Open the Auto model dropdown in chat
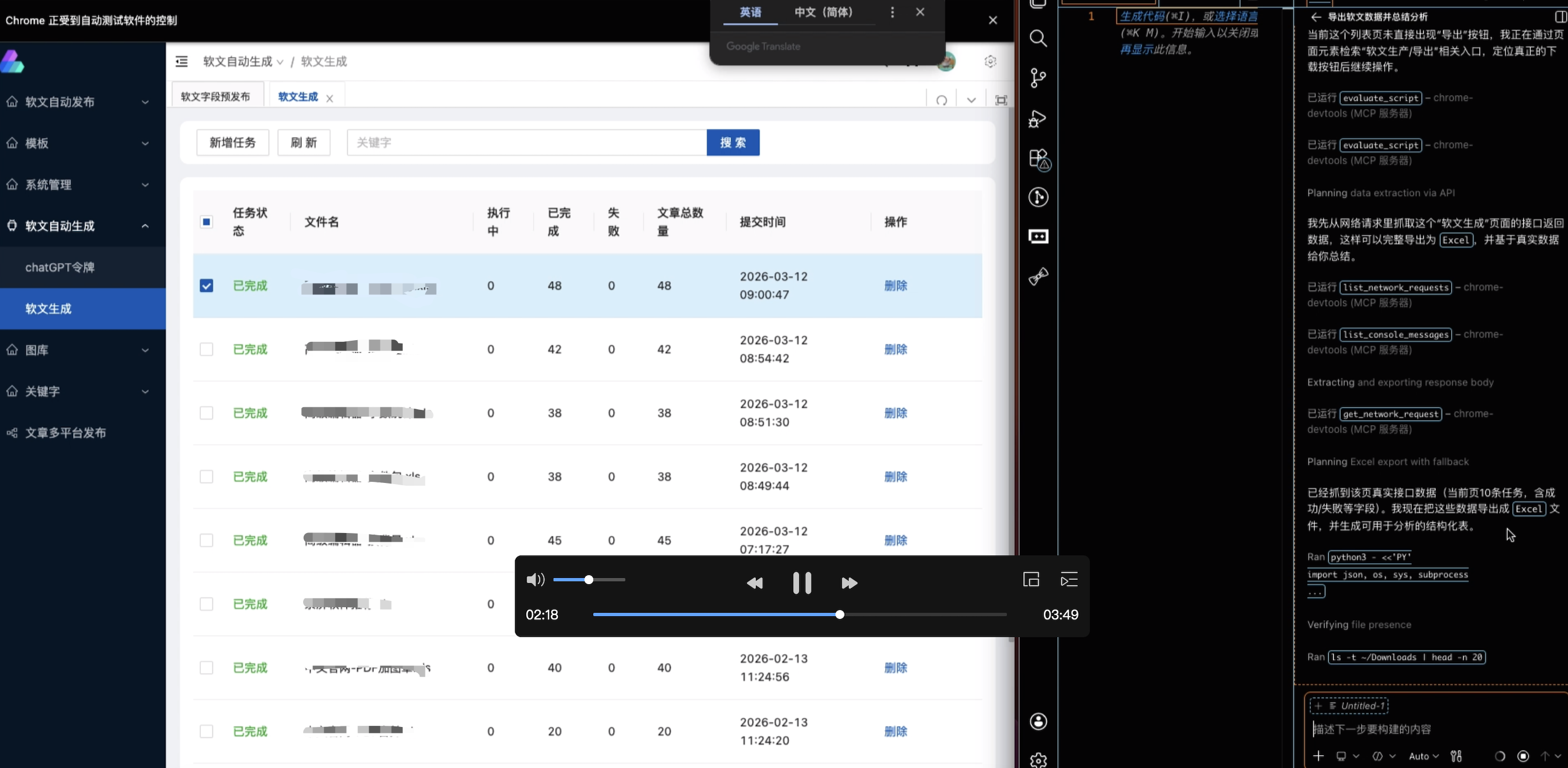Screen dimensions: 1568x768 tap(1423, 756)
